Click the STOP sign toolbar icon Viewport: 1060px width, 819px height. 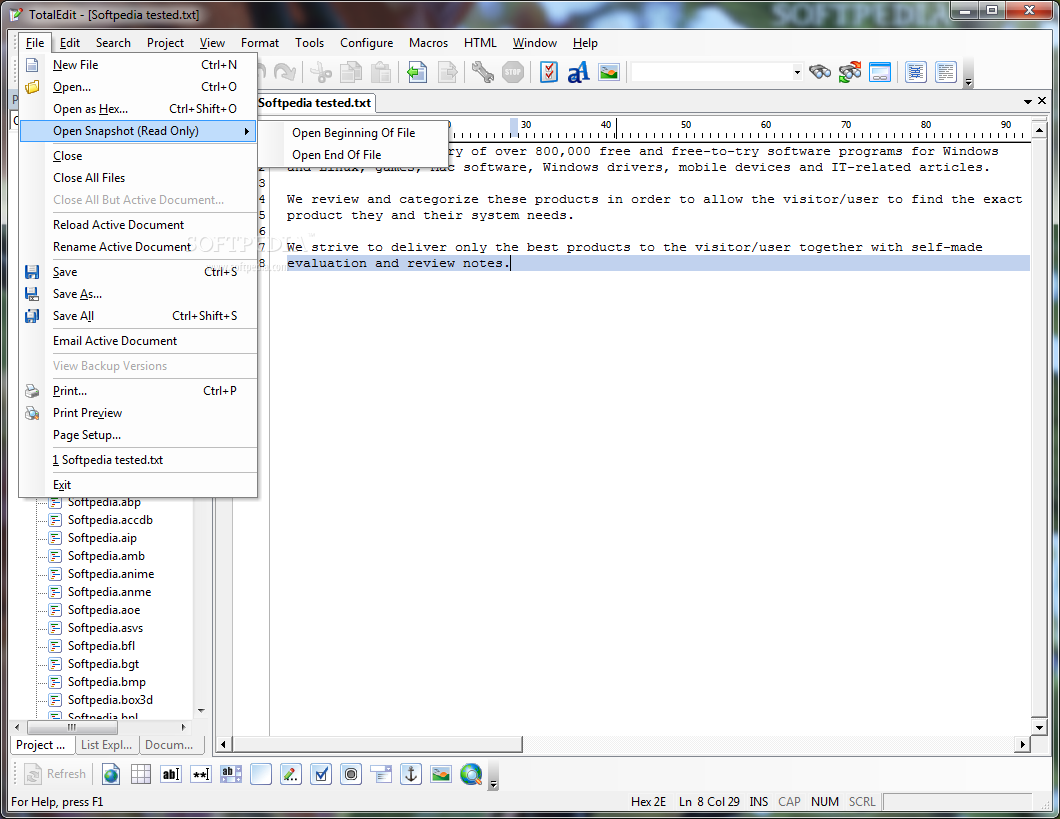tap(513, 72)
